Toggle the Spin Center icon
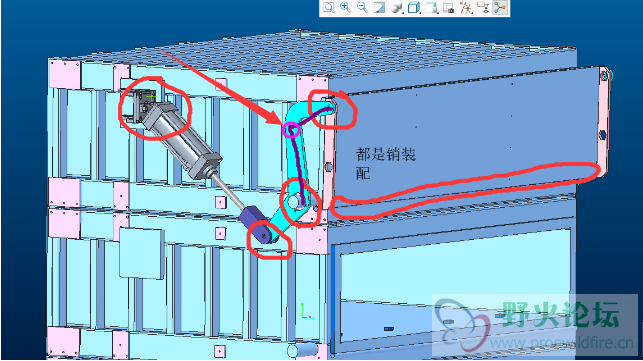The image size is (643, 361). [500, 7]
